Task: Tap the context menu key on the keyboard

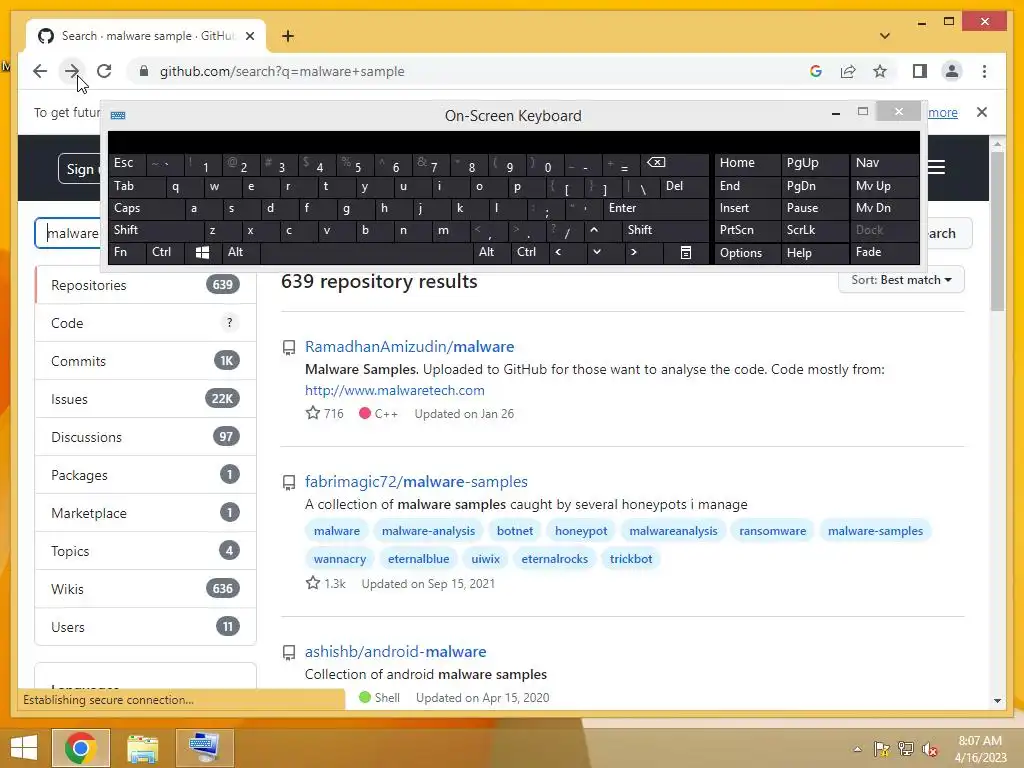Action: 686,253
